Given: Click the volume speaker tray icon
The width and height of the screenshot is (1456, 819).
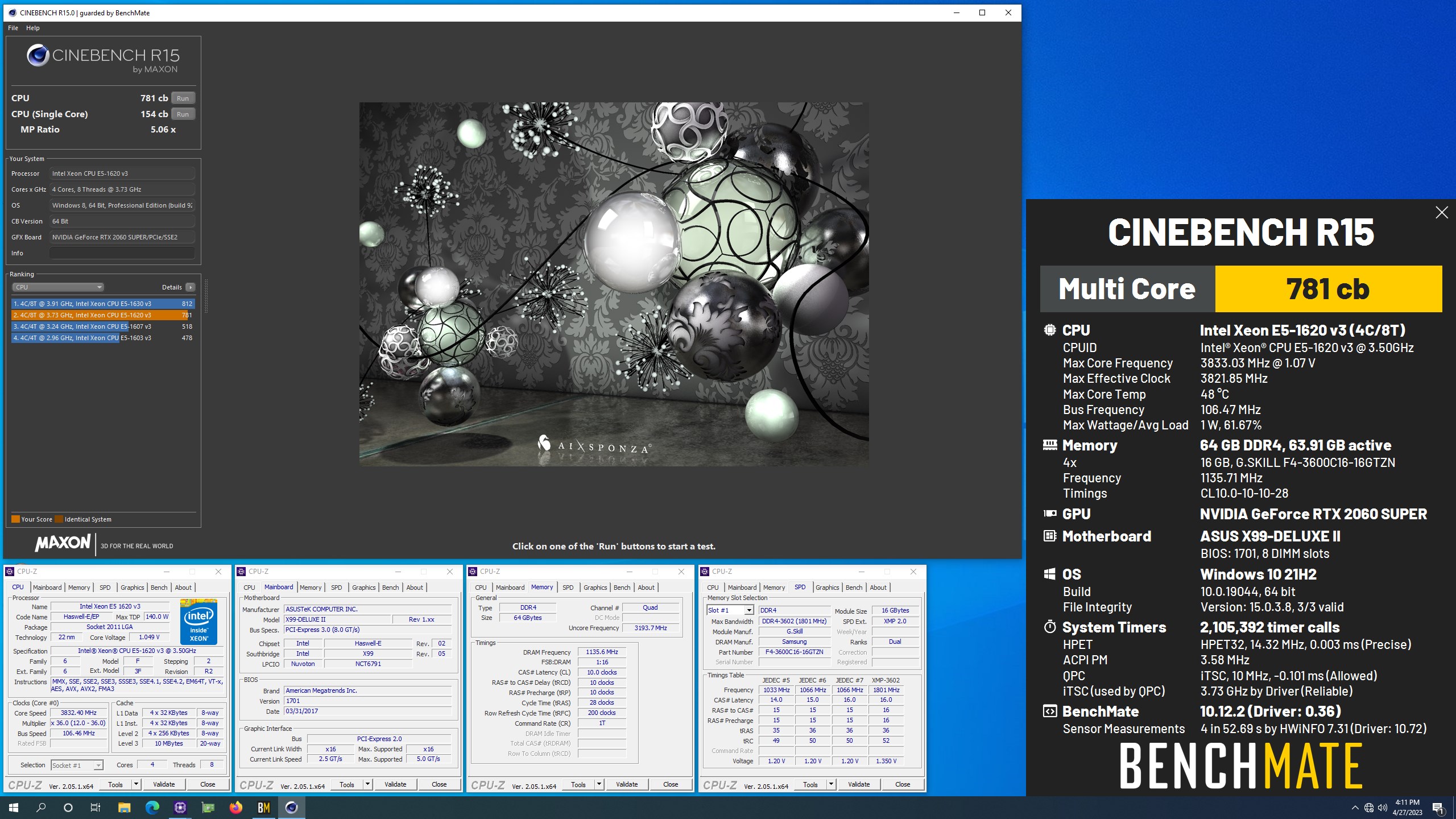Looking at the screenshot, I should click(x=1383, y=808).
